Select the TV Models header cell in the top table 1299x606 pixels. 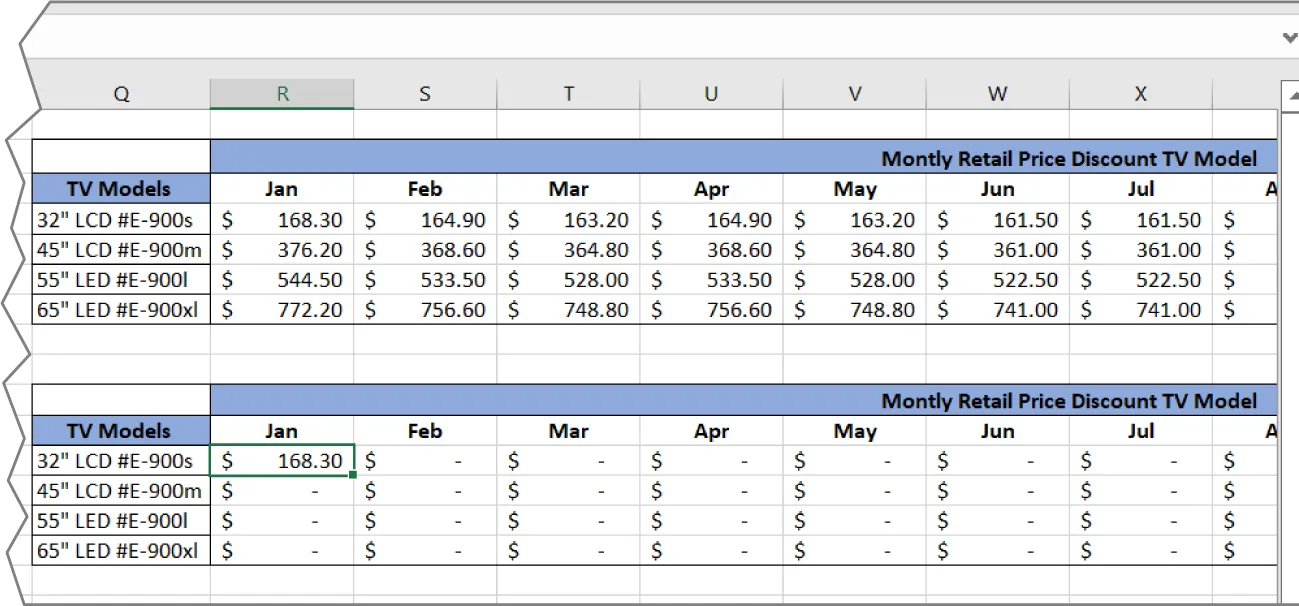pos(121,189)
